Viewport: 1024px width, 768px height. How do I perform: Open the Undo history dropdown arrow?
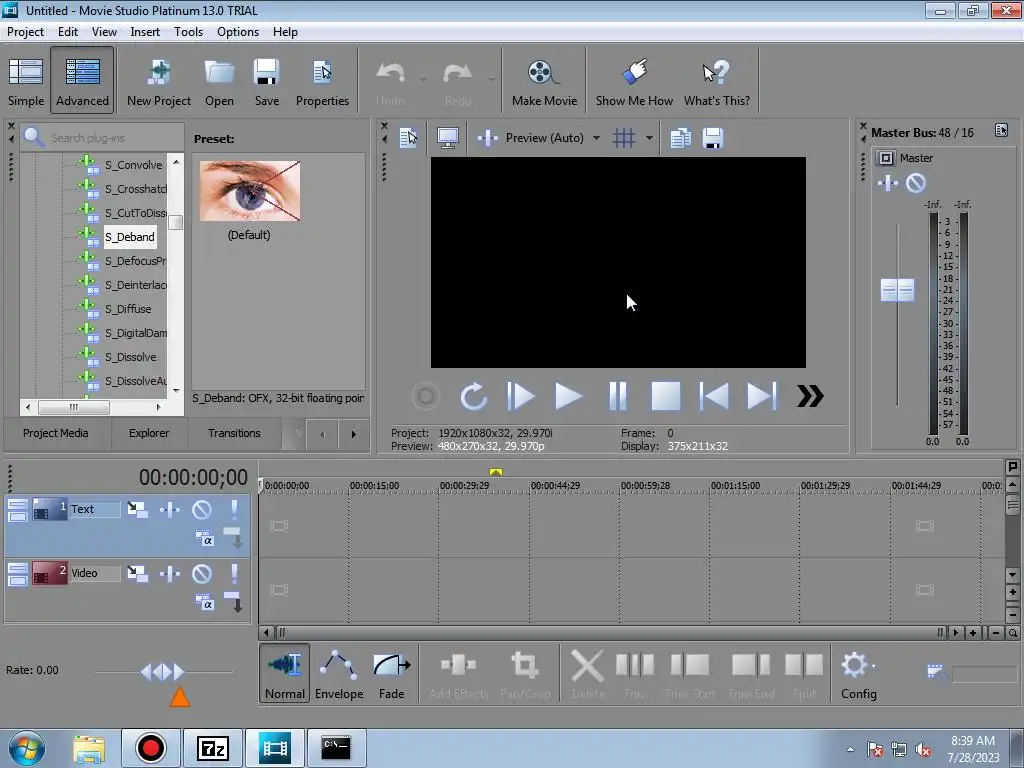(423, 80)
